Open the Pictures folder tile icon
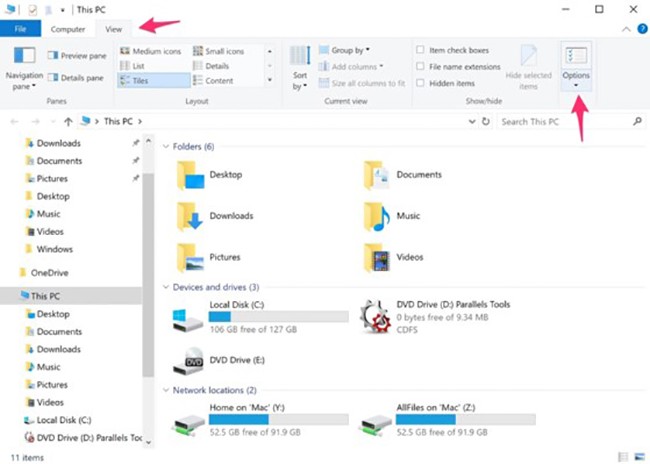Viewport: 650px width, 464px height. pyautogui.click(x=190, y=258)
